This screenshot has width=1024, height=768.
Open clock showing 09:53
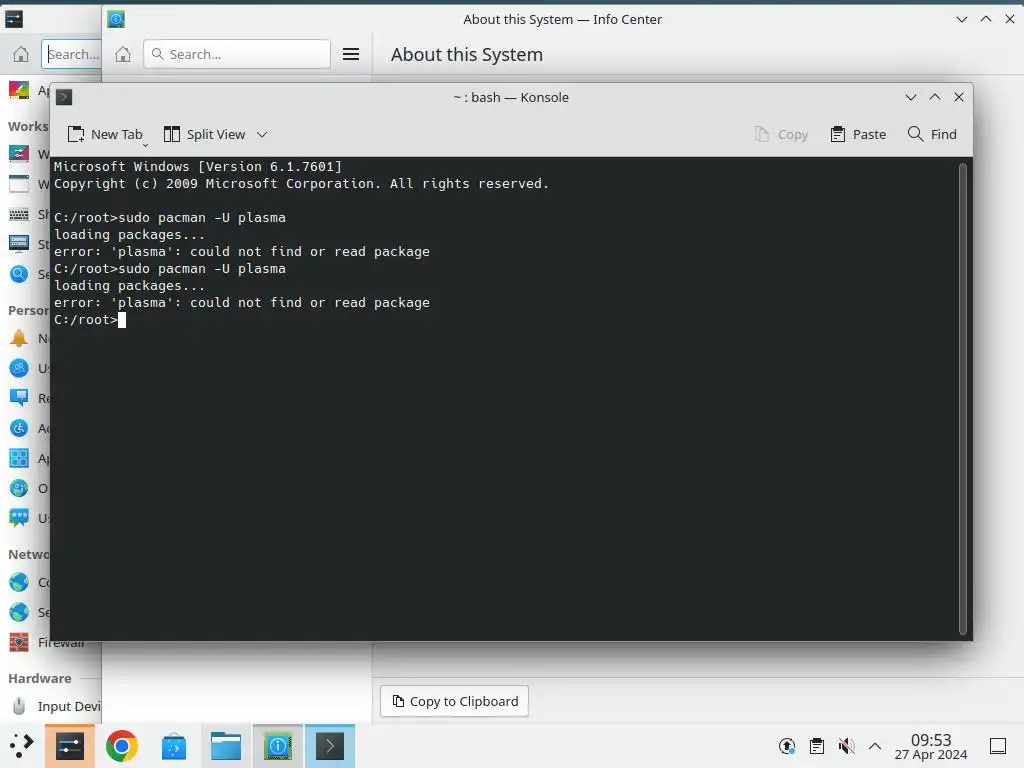point(931,746)
